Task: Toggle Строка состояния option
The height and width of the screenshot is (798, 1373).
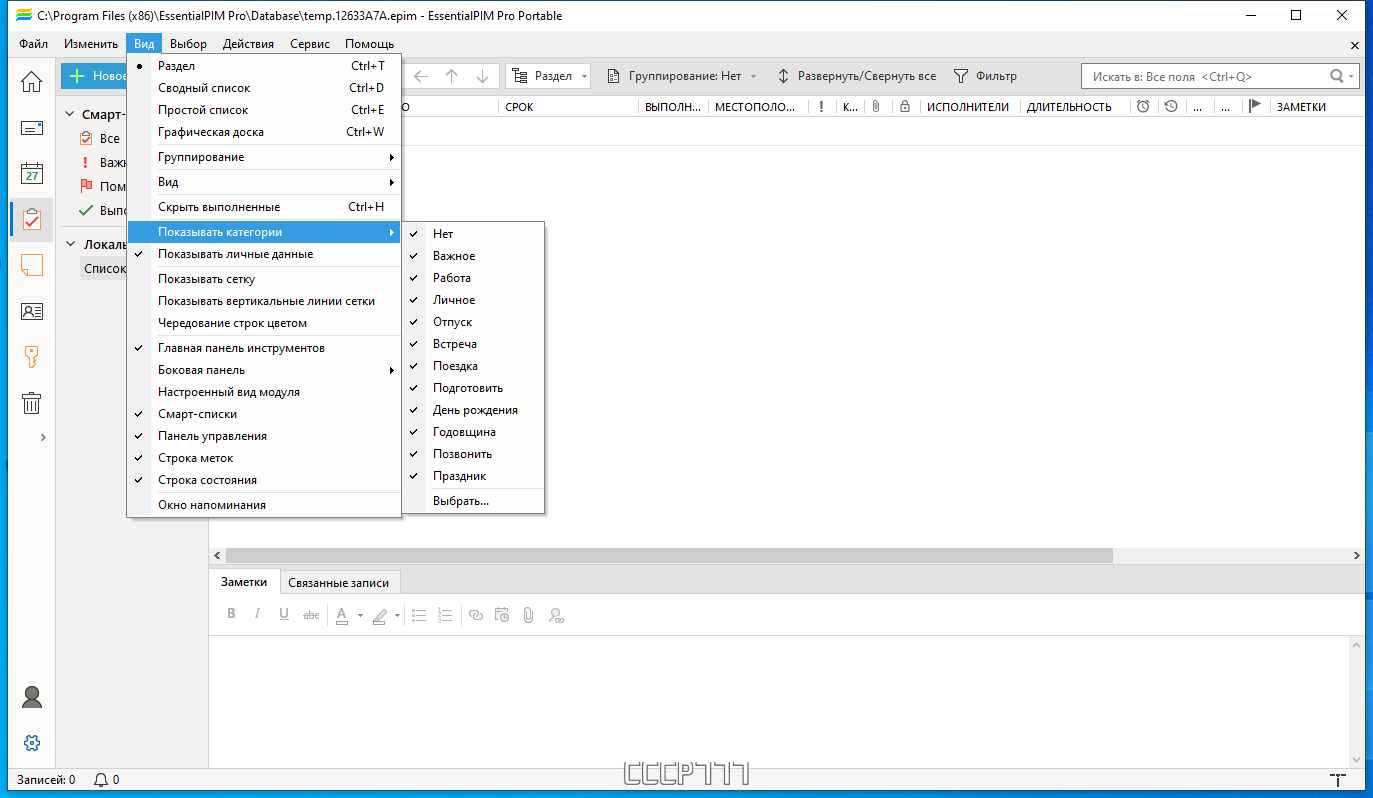Action: [x=264, y=480]
